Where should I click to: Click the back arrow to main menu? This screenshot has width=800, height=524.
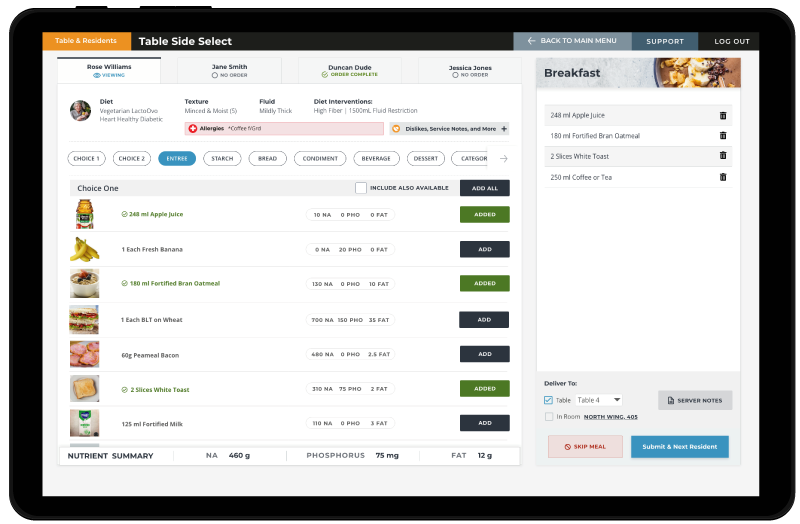[x=531, y=41]
